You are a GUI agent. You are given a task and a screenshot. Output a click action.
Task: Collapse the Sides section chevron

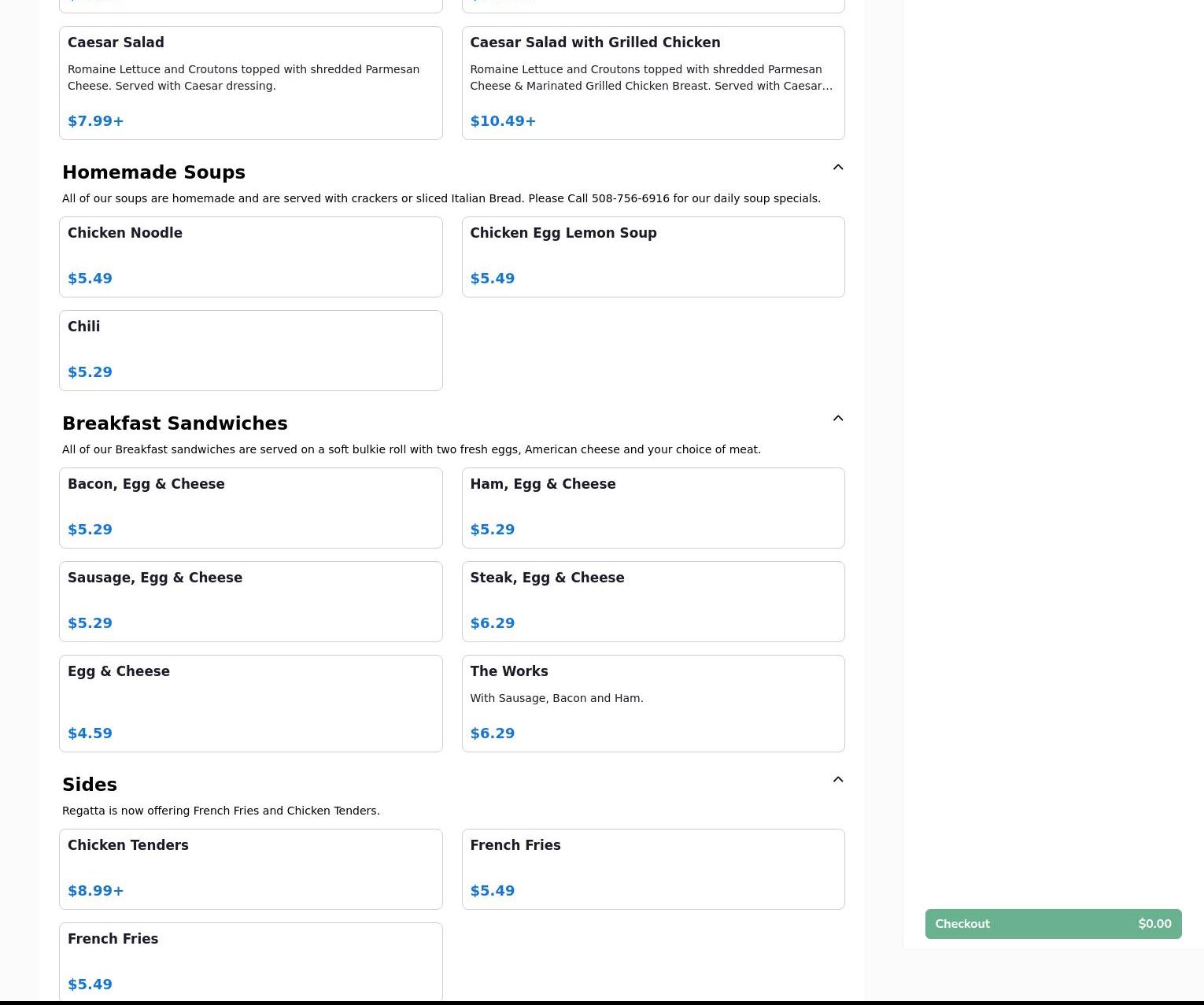pos(837,779)
